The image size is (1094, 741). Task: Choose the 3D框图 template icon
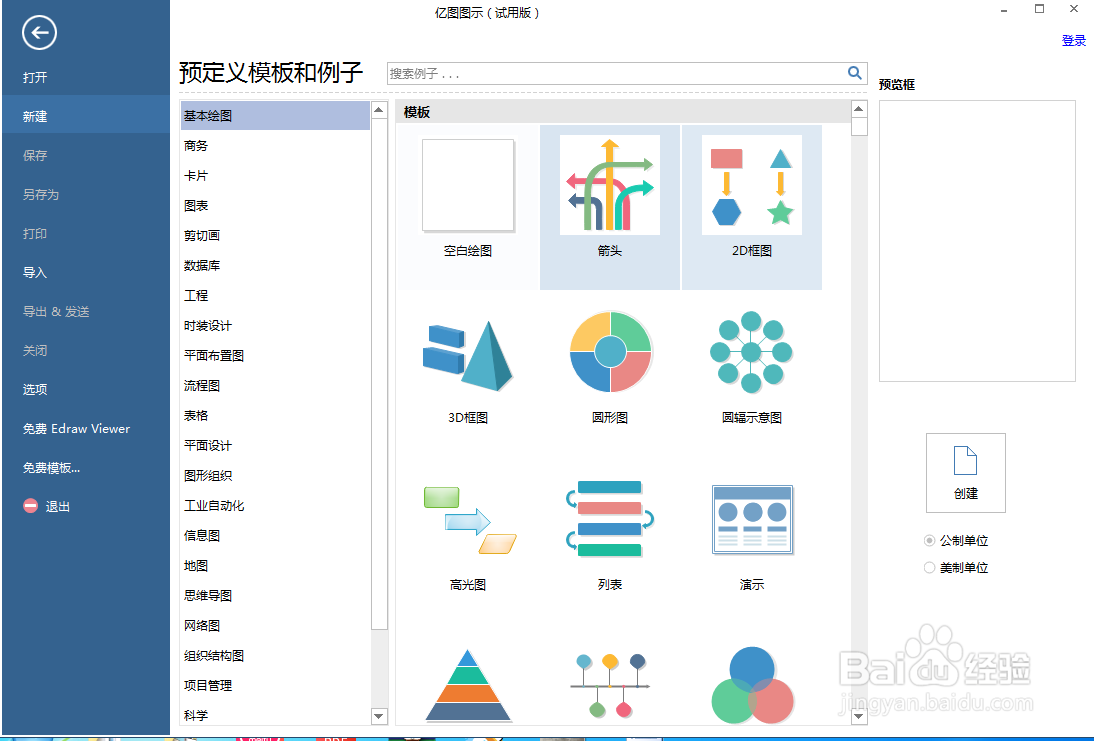click(x=468, y=355)
